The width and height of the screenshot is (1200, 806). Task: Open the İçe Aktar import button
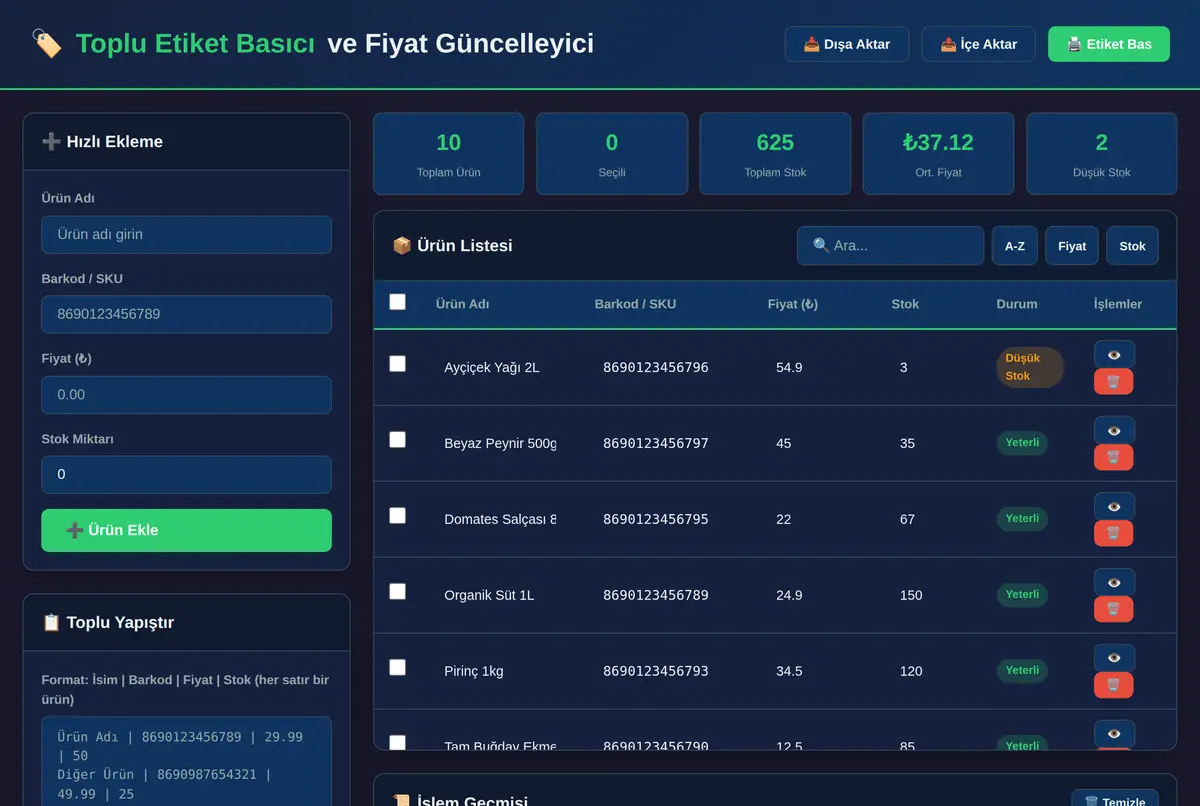[978, 44]
